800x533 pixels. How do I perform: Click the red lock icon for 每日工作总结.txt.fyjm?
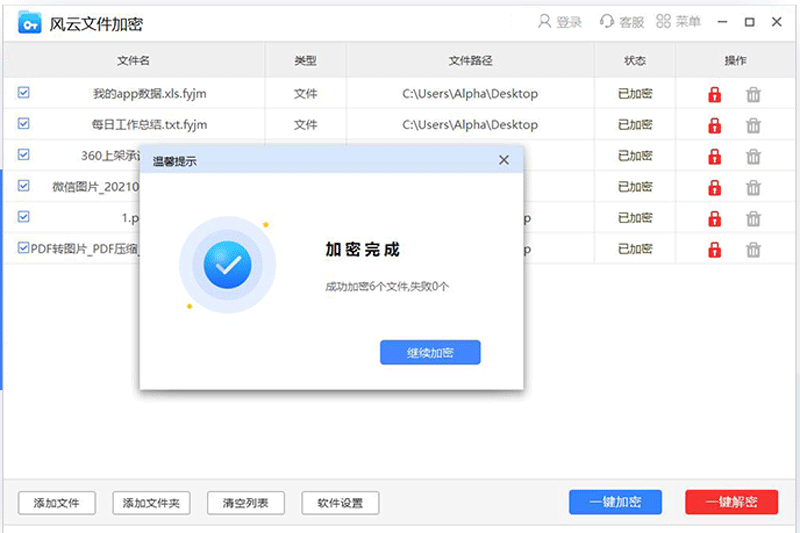coord(714,126)
